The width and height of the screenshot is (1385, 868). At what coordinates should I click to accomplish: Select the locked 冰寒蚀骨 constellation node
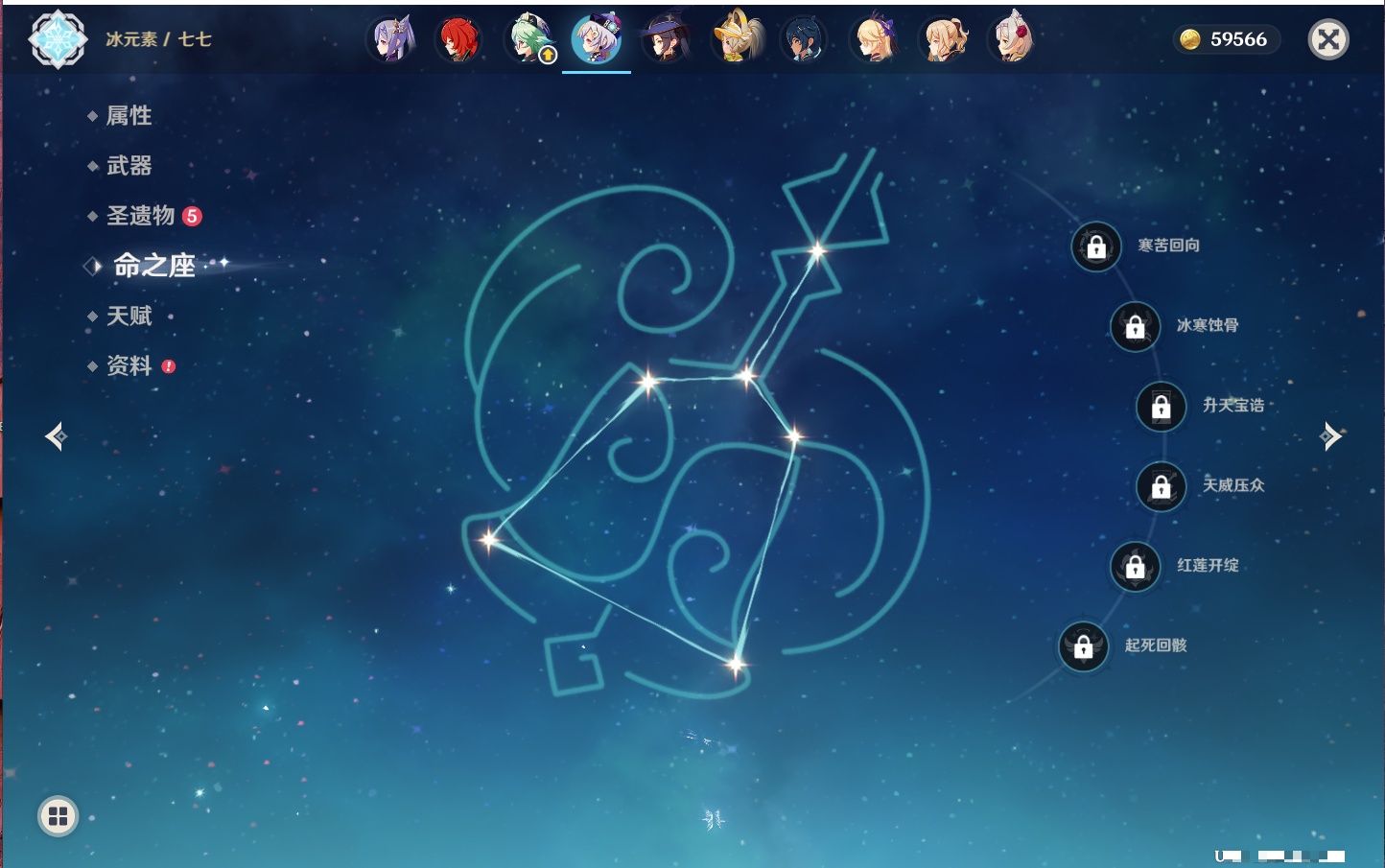1135,327
